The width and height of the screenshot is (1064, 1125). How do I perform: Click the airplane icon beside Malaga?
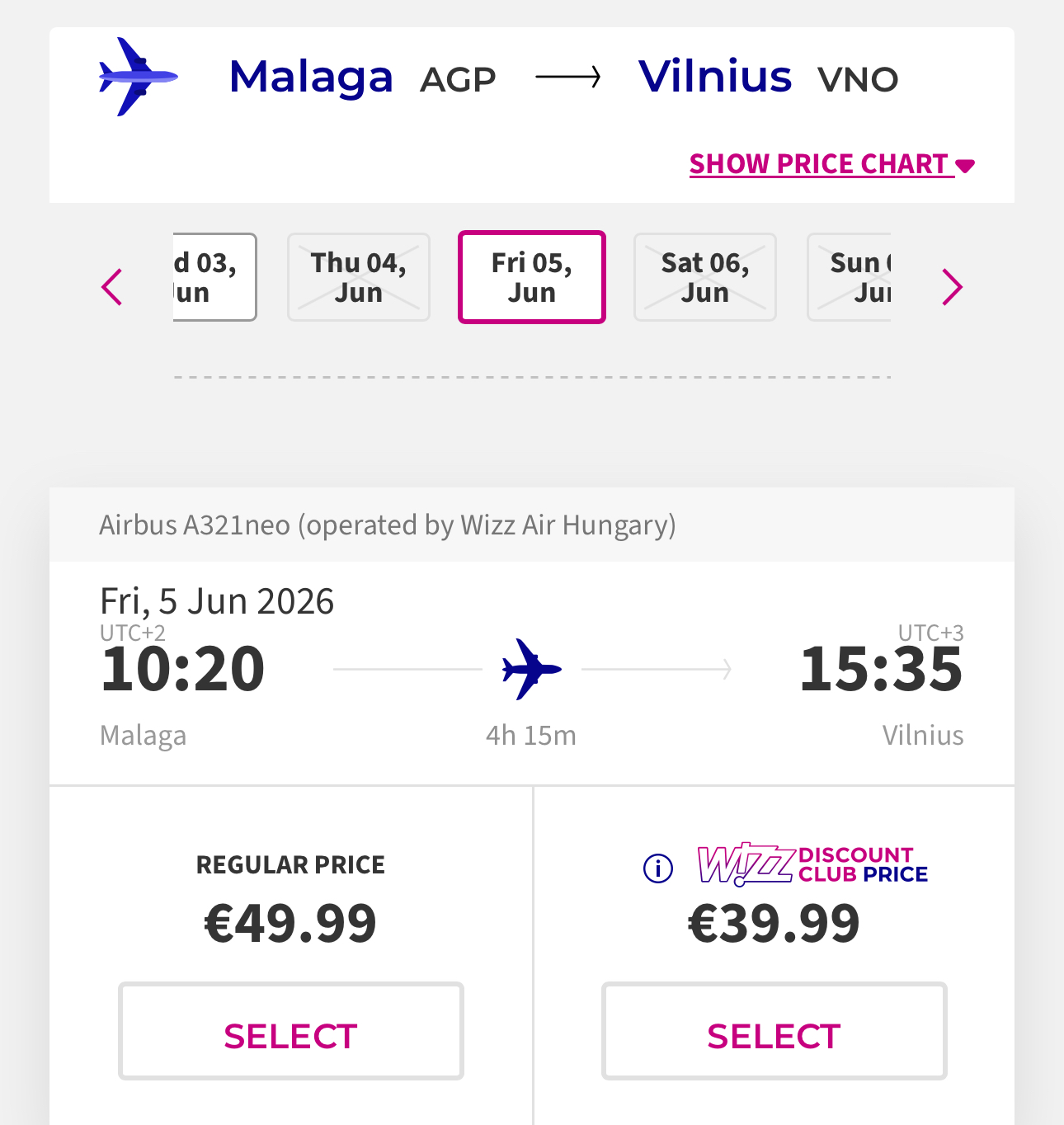[138, 77]
